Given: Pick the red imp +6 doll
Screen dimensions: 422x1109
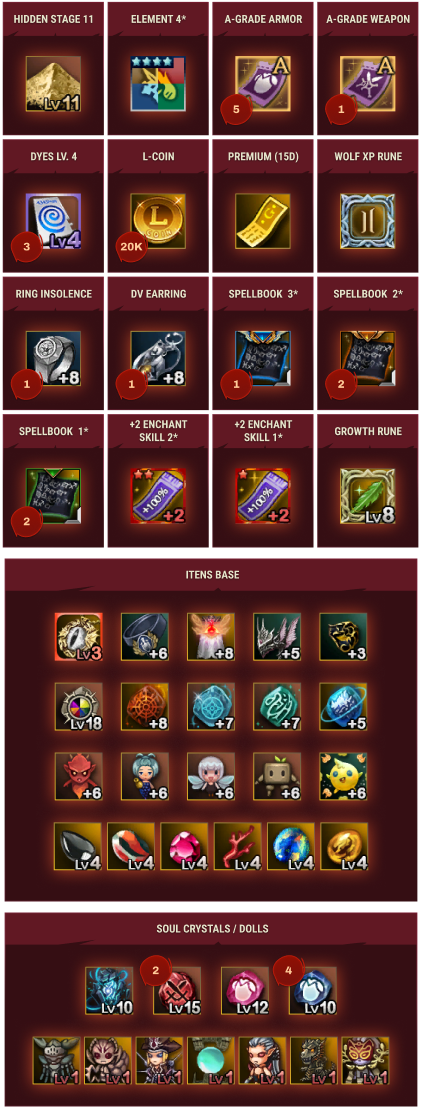Looking at the screenshot, I should click(78, 775).
